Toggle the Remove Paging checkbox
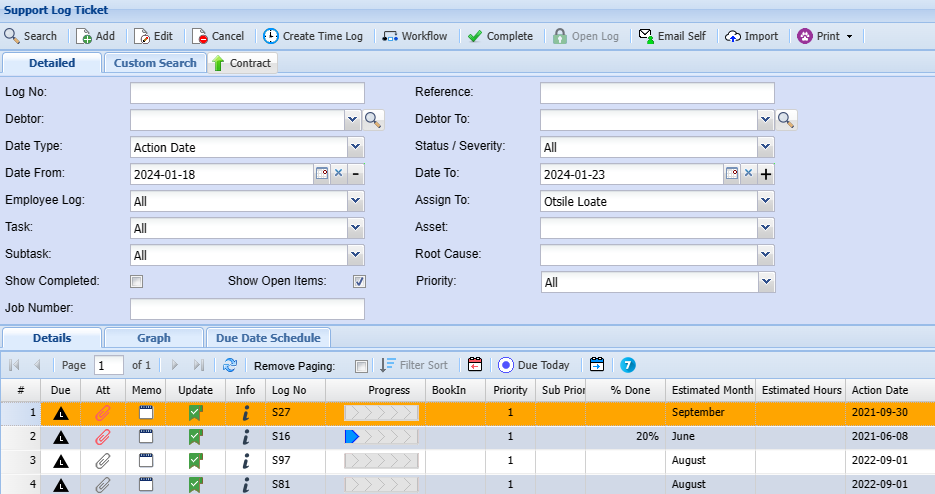This screenshot has width=935, height=494. [x=361, y=366]
